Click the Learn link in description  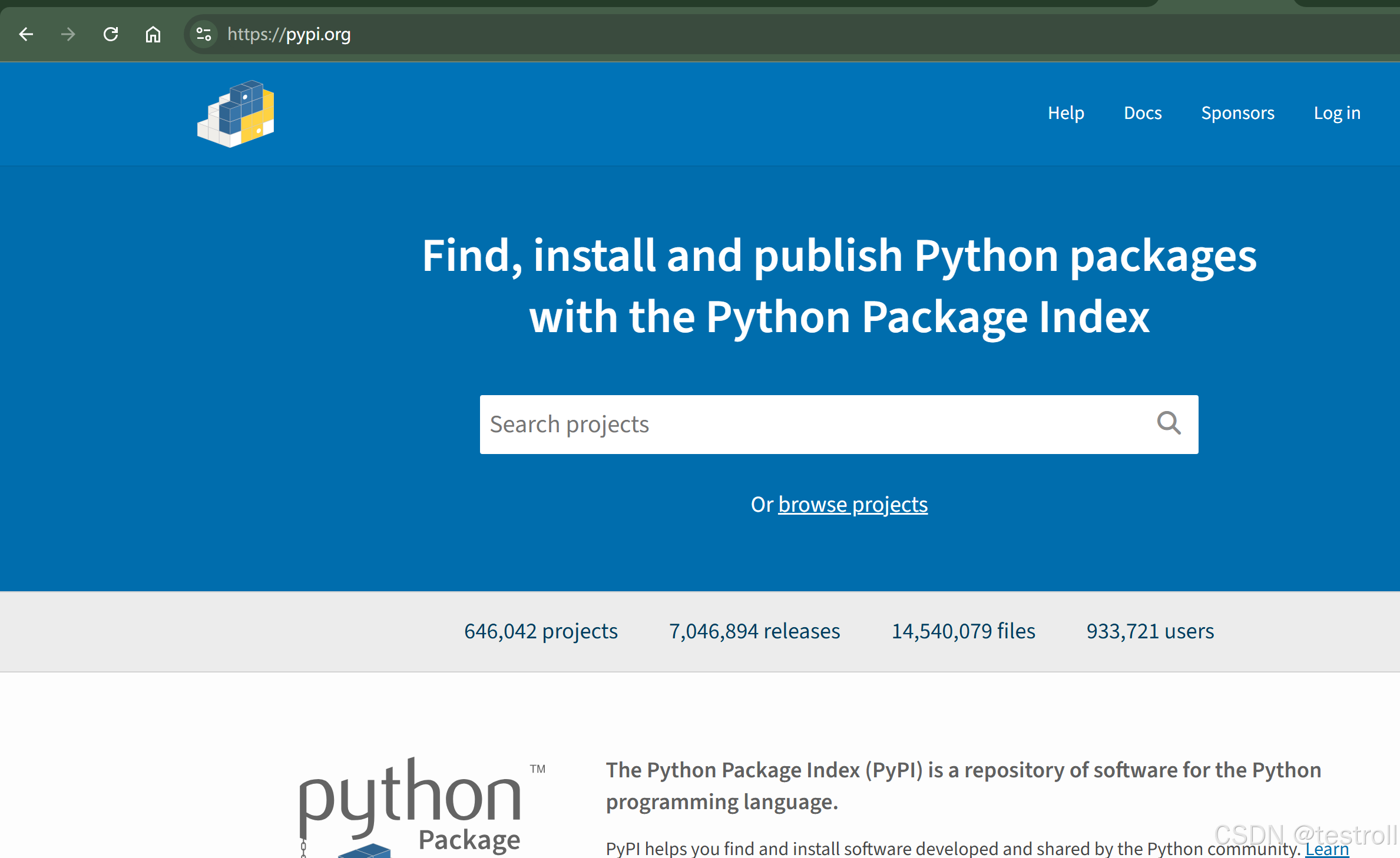click(x=1326, y=849)
